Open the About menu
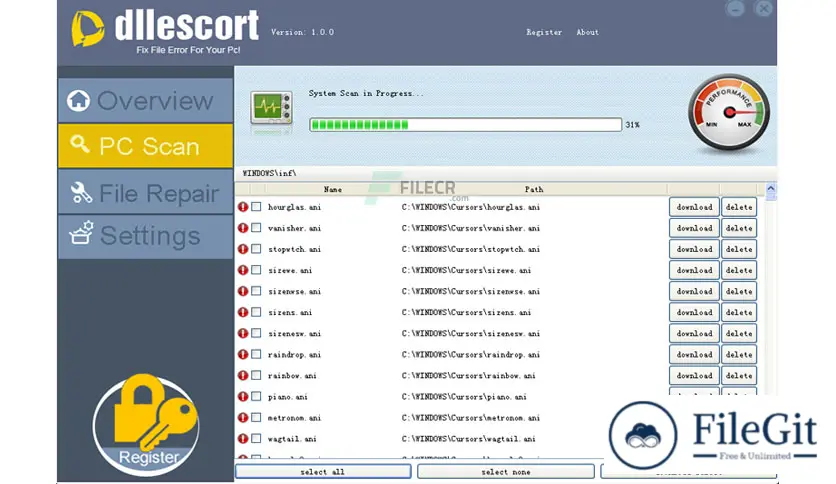836x484 pixels. click(587, 32)
